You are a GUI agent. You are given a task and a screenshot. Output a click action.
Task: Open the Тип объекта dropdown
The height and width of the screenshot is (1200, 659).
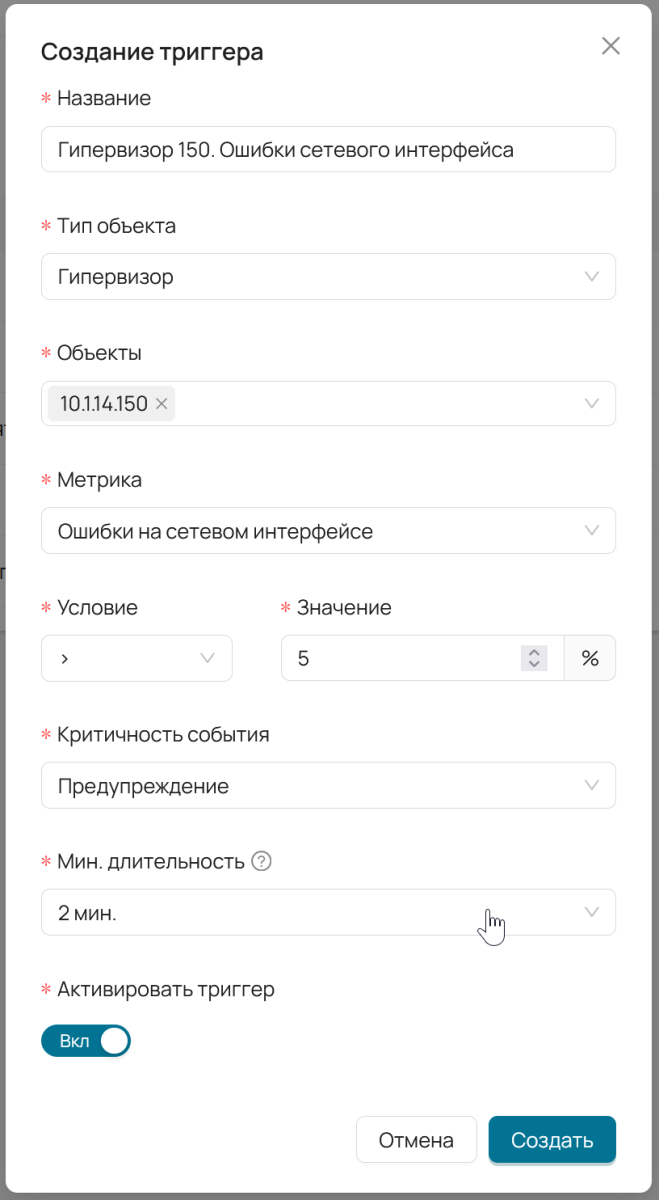pos(328,276)
